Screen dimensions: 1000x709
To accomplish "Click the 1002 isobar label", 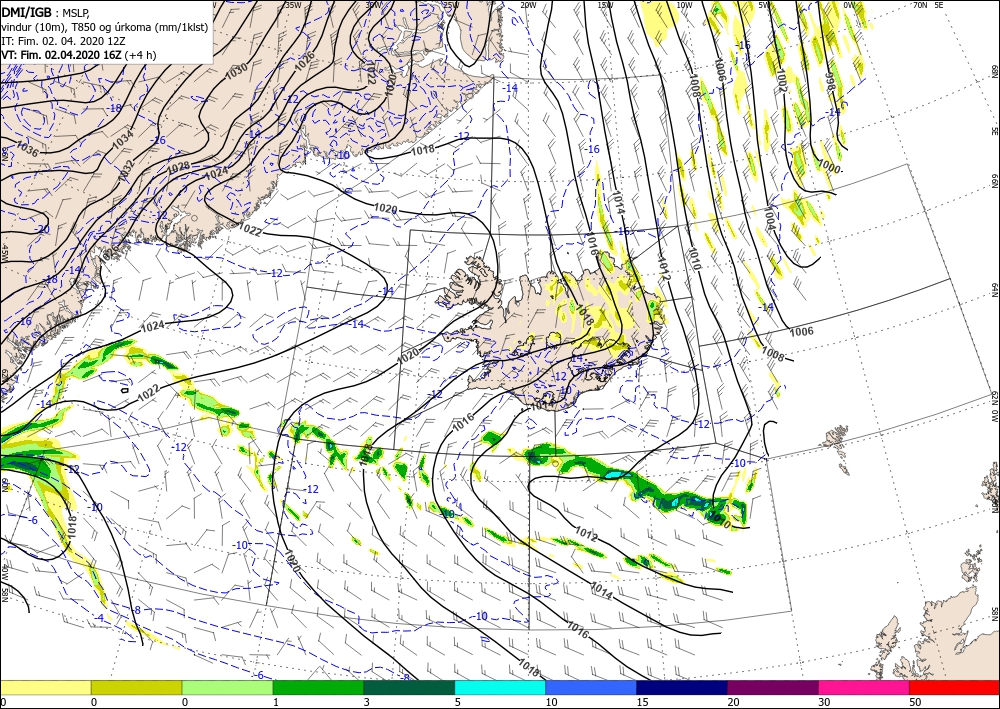I will [x=781, y=81].
